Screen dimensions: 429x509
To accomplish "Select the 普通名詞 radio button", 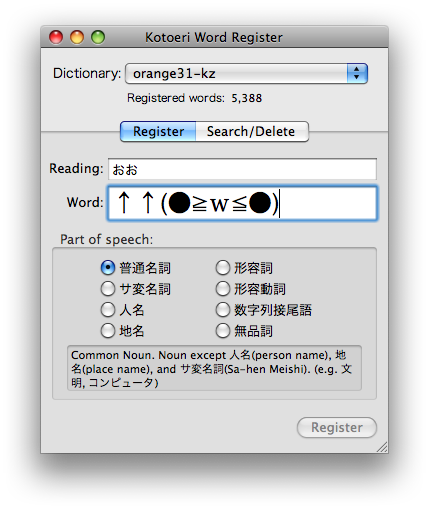I will pyautogui.click(x=108, y=268).
